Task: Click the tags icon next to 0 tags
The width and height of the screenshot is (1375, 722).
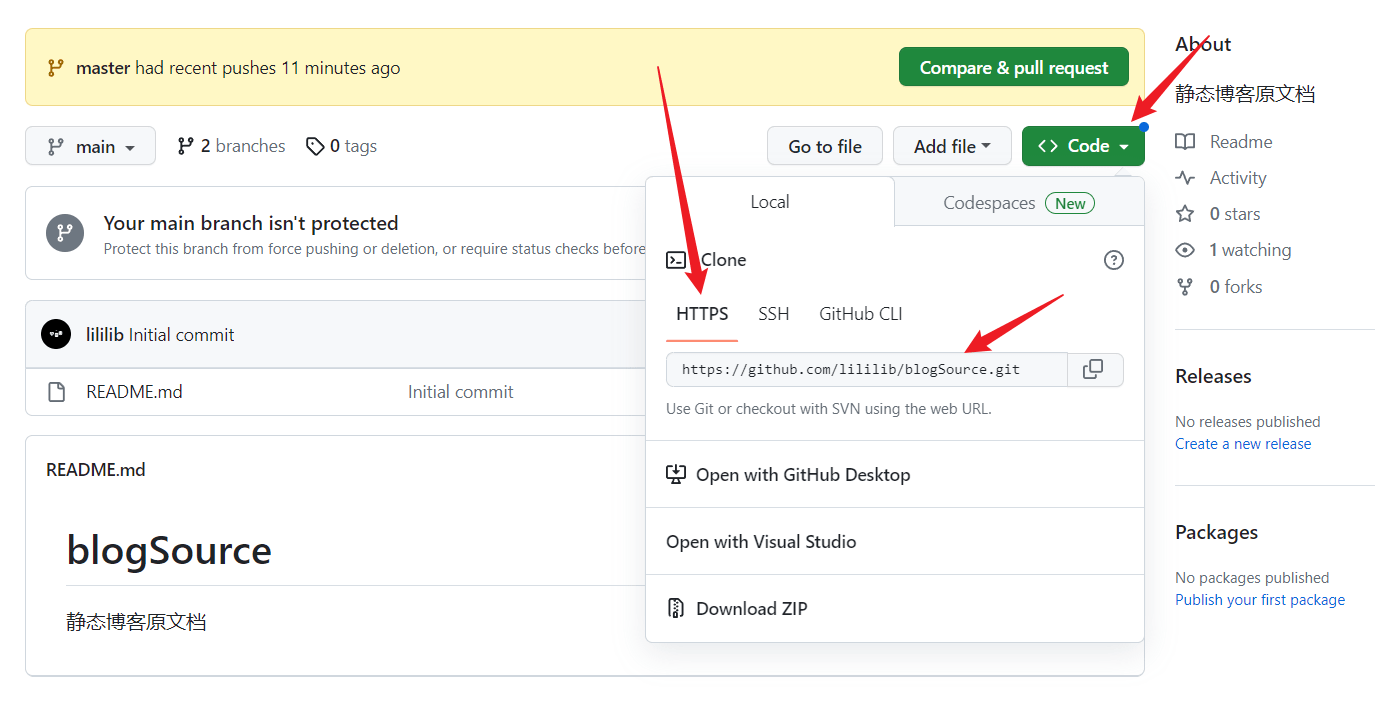Action: click(315, 146)
